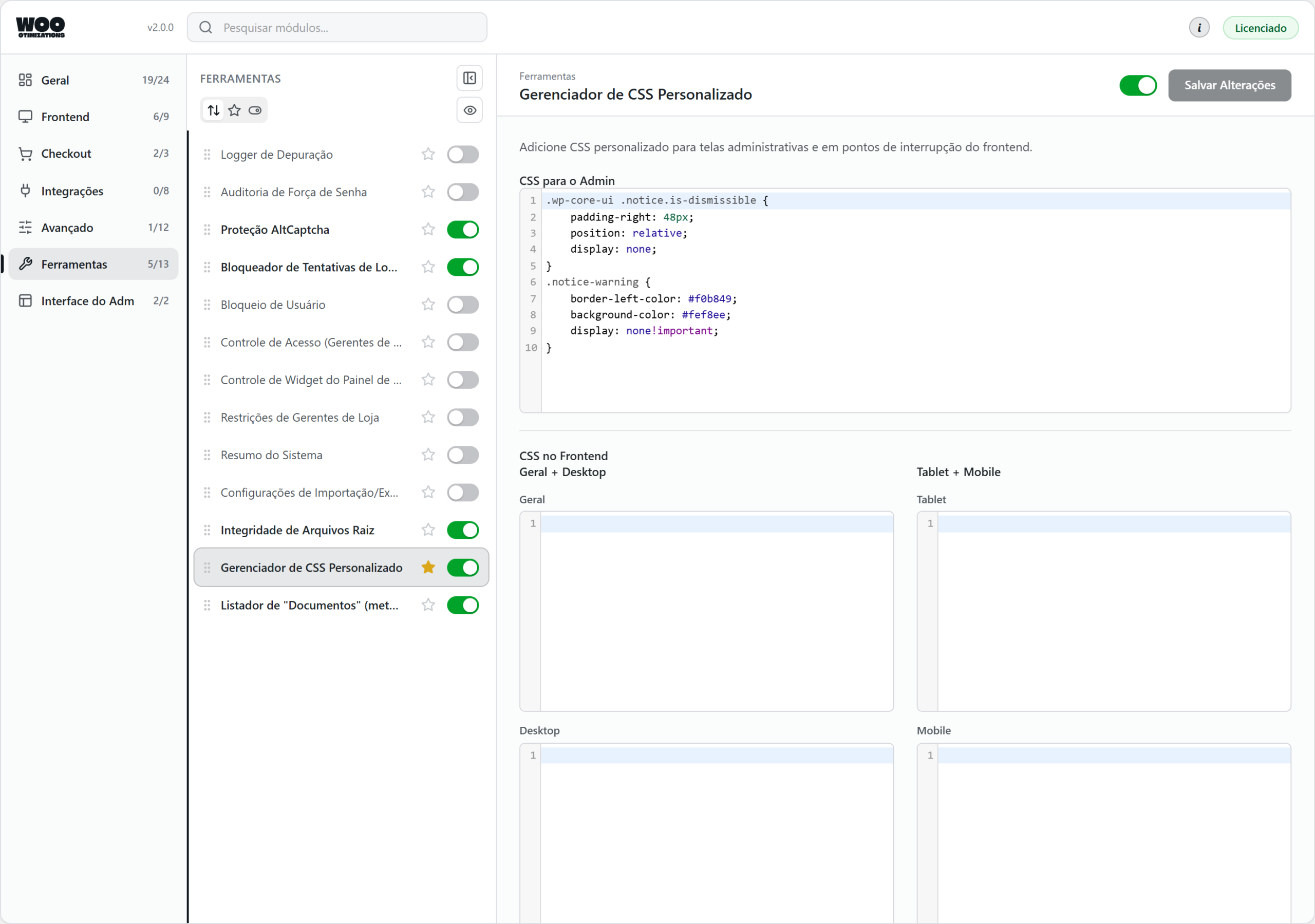This screenshot has height=924, width=1315.
Task: Enable Auditoria de Força de Senha toggle
Action: 463,192
